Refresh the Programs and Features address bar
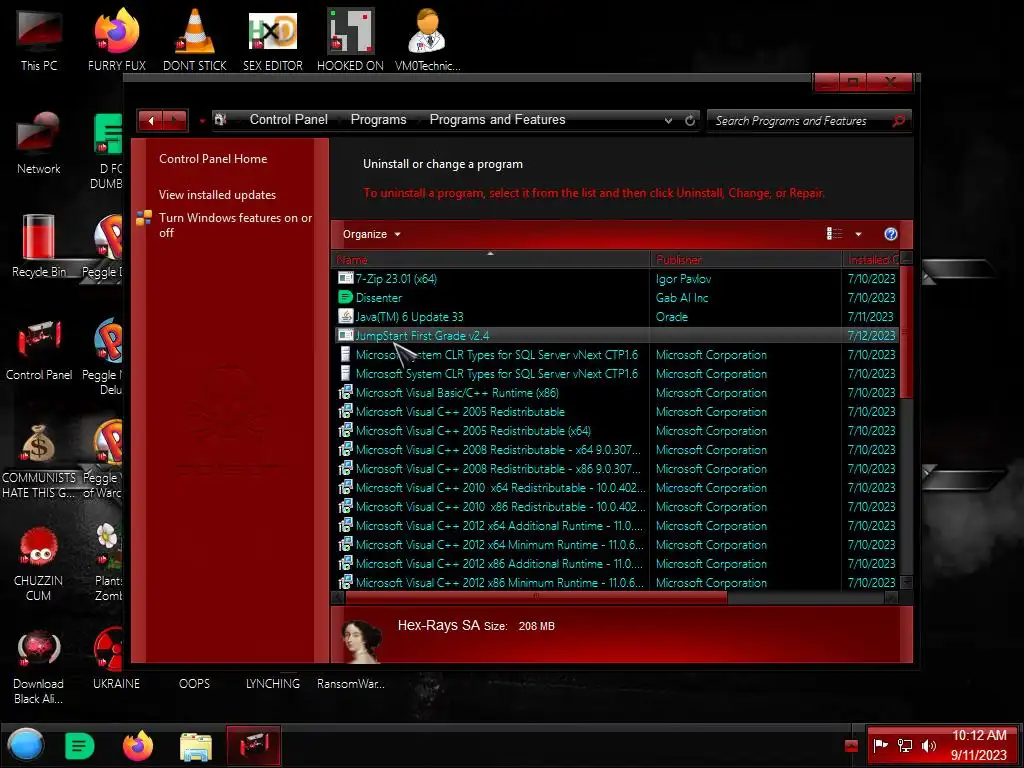The width and height of the screenshot is (1024, 768). point(690,120)
